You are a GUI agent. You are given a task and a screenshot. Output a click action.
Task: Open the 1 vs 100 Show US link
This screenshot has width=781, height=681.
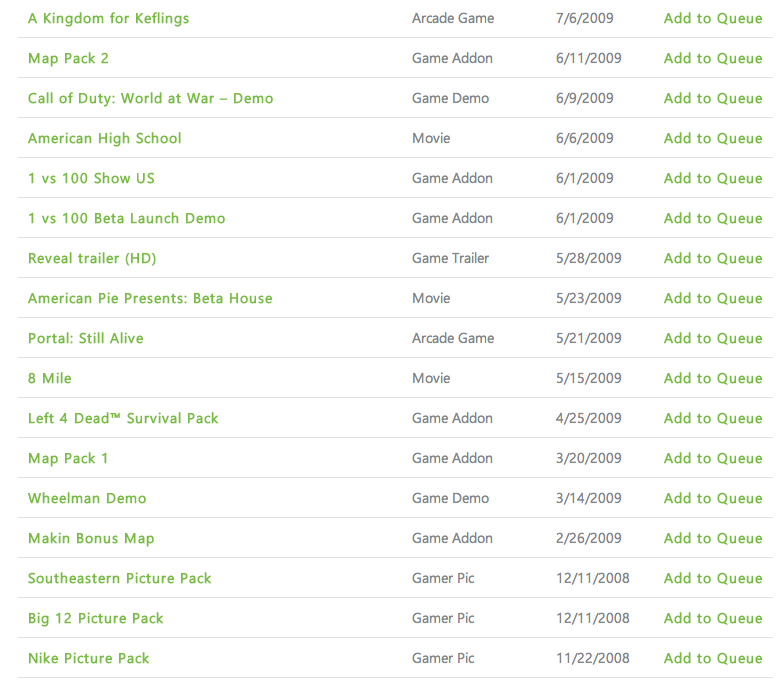(x=91, y=178)
